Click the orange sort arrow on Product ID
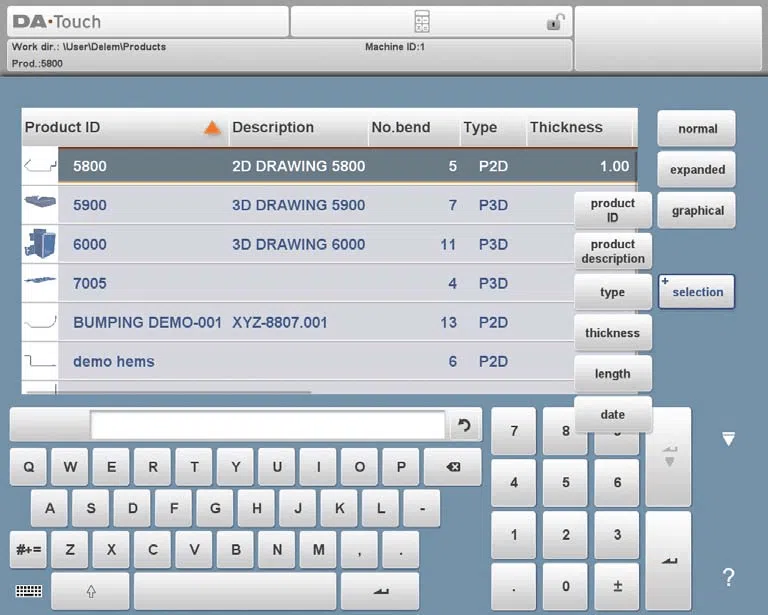This screenshot has width=768, height=615. pos(212,128)
